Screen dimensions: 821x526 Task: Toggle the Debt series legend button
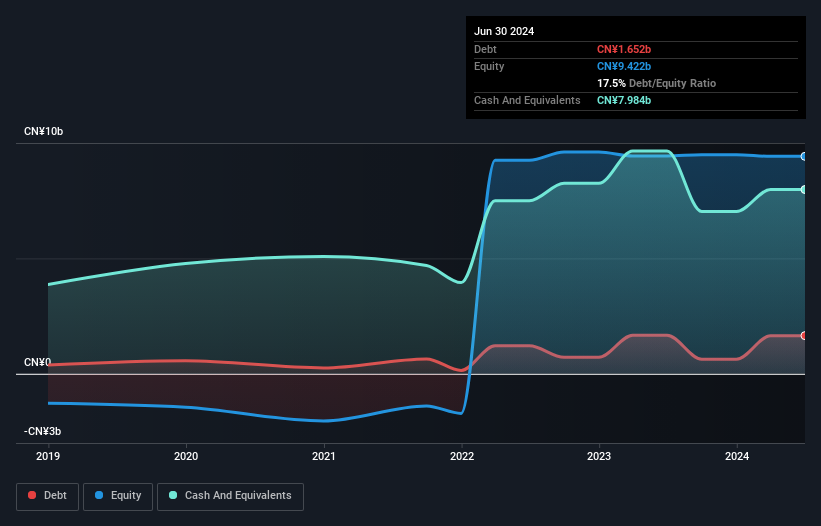click(48, 496)
